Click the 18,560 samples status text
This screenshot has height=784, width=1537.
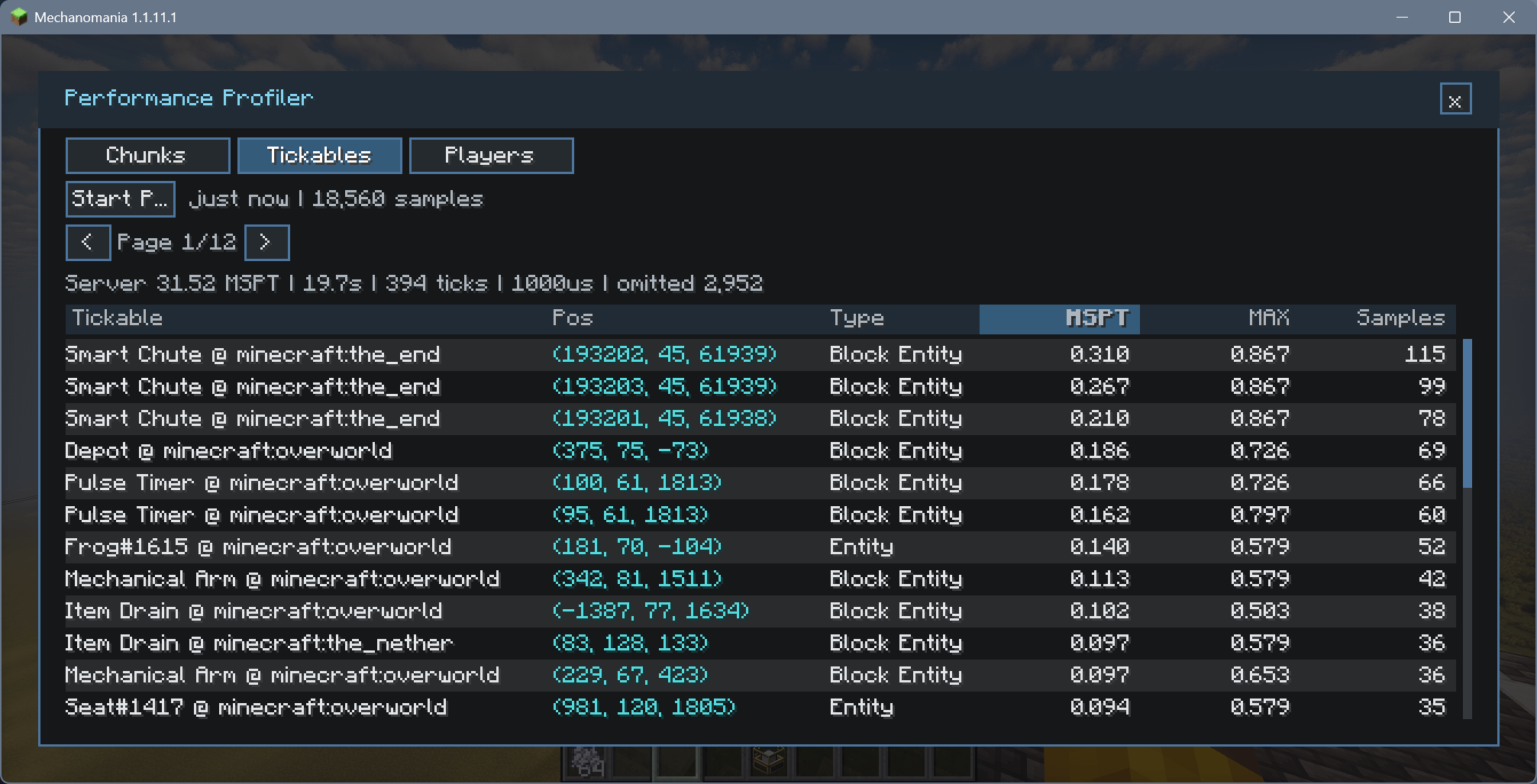397,199
